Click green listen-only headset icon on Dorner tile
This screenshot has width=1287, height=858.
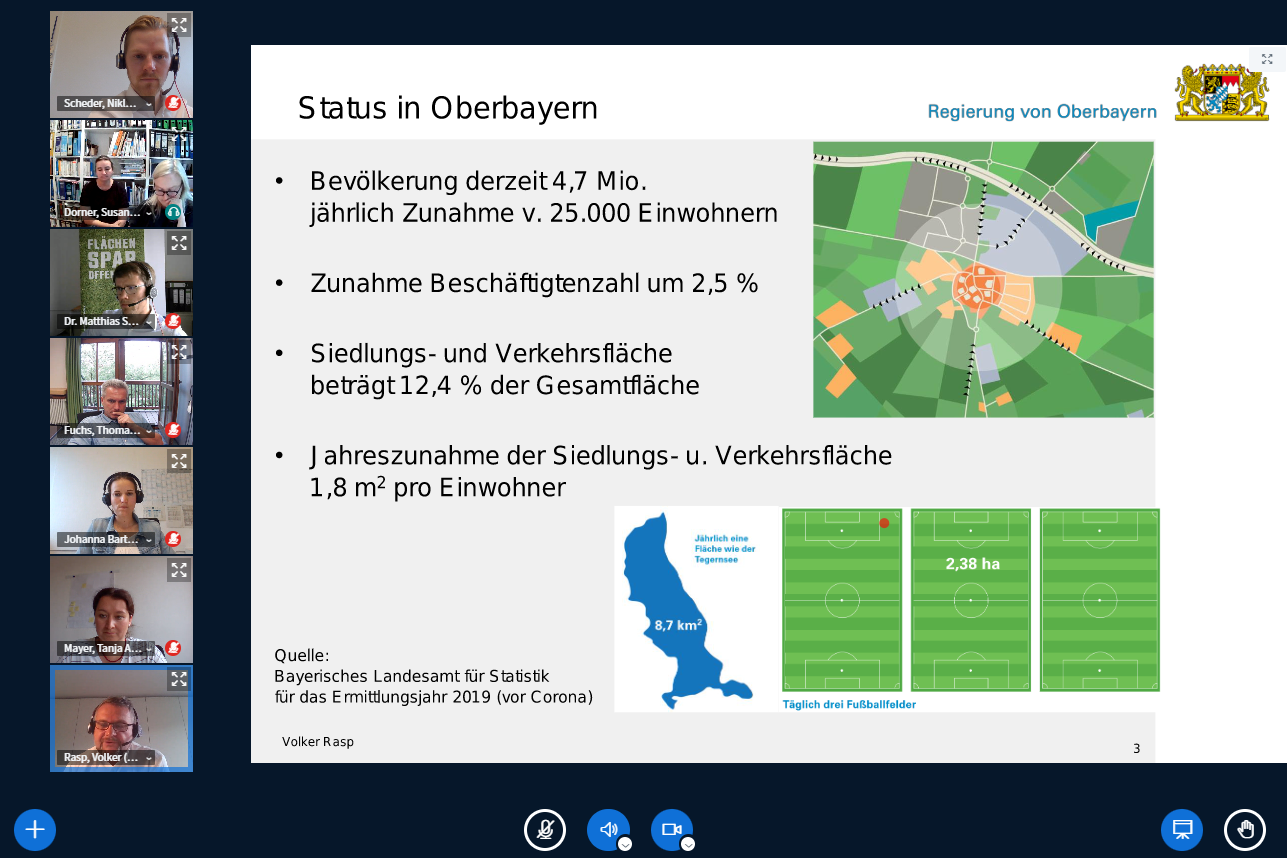point(173,212)
